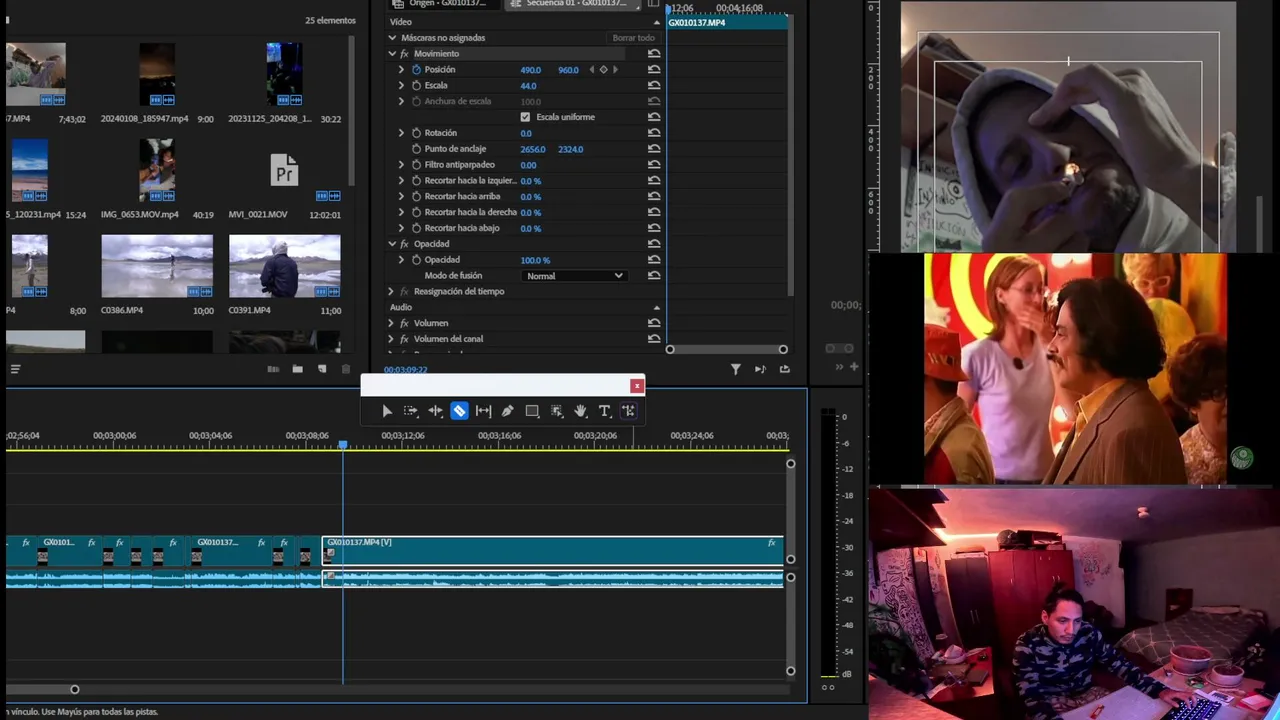The height and width of the screenshot is (720, 1280).
Task: Toggle animation stopwatch for Rotación
Action: [416, 133]
